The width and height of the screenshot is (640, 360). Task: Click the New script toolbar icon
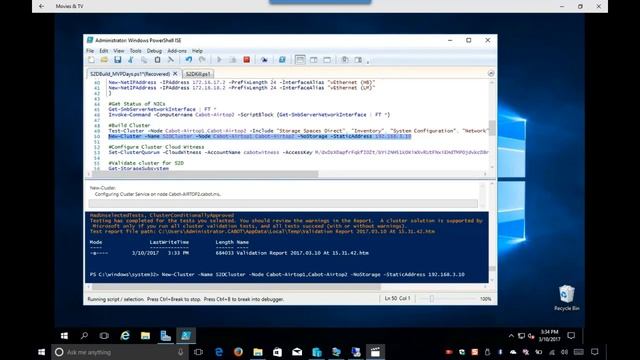tap(91, 60)
